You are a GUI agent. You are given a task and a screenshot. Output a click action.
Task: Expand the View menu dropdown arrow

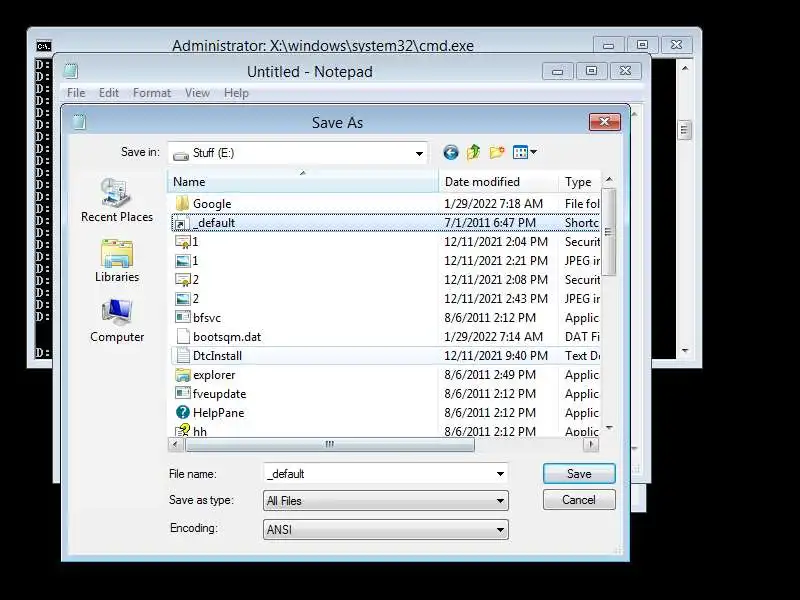click(x=533, y=152)
